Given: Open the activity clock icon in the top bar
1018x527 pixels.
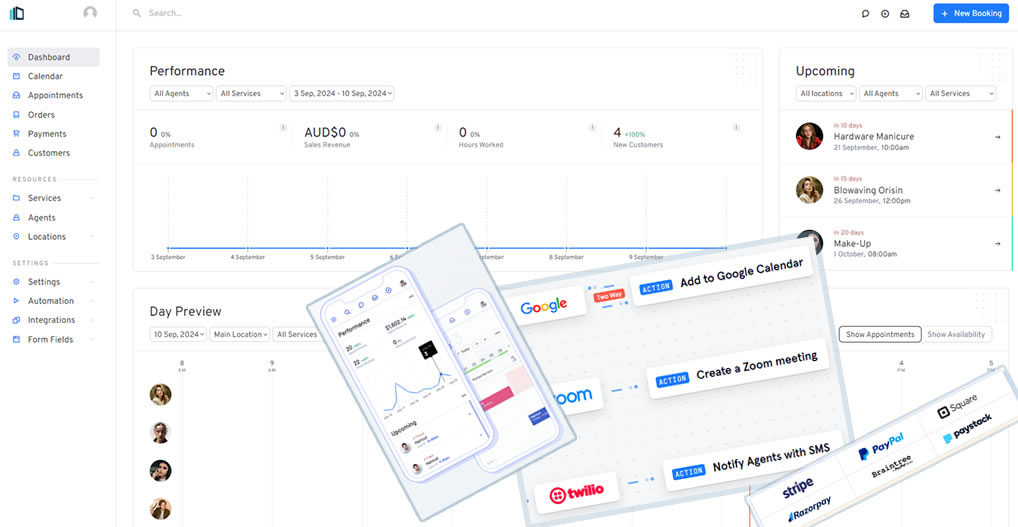Looking at the screenshot, I should point(885,14).
